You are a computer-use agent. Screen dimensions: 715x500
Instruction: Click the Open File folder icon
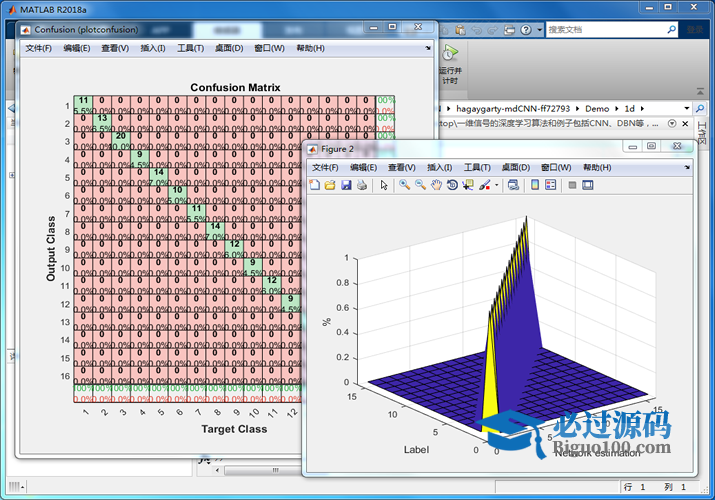pos(330,185)
